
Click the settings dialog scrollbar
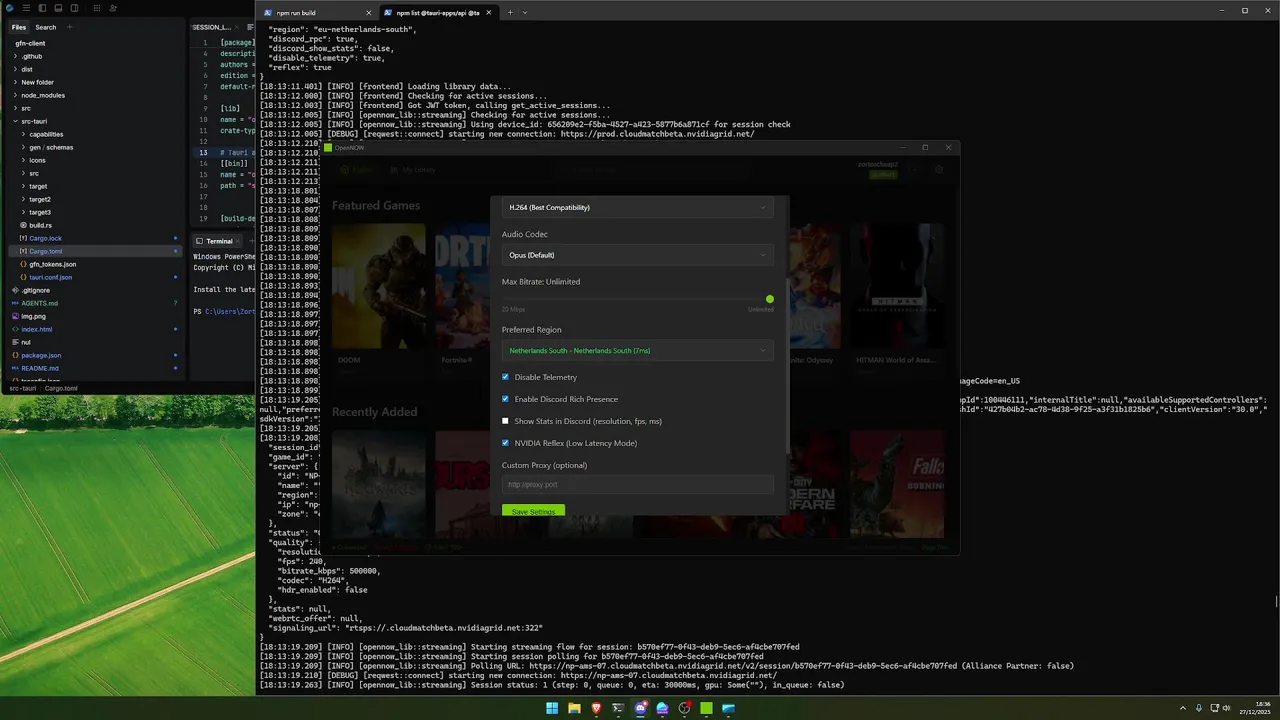(x=787, y=365)
